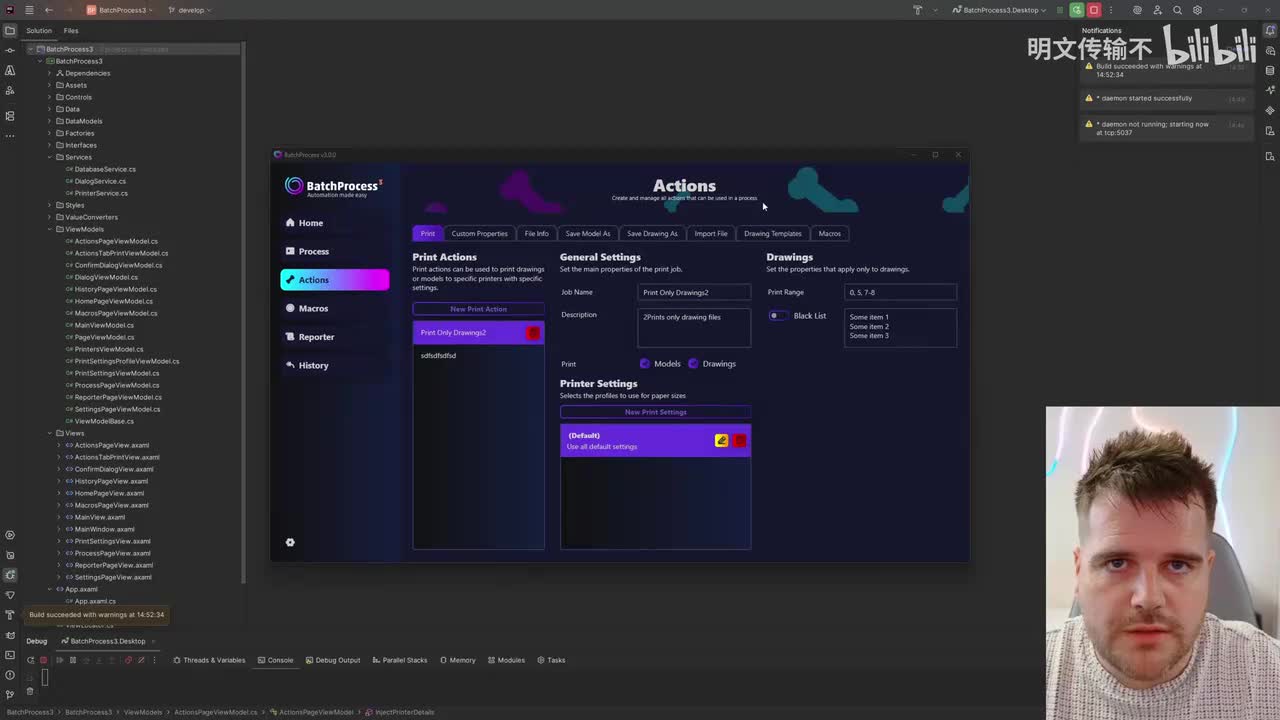Collapse the Views folder

tap(49, 433)
